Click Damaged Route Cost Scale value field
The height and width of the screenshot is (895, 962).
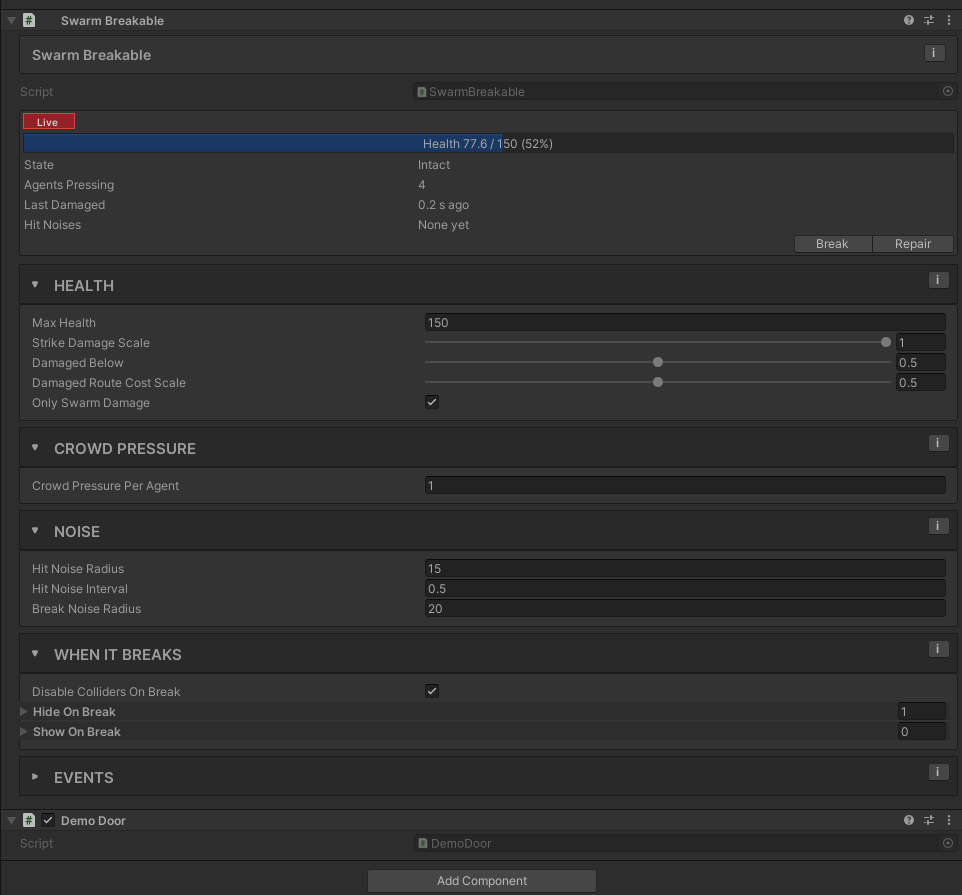(x=920, y=382)
